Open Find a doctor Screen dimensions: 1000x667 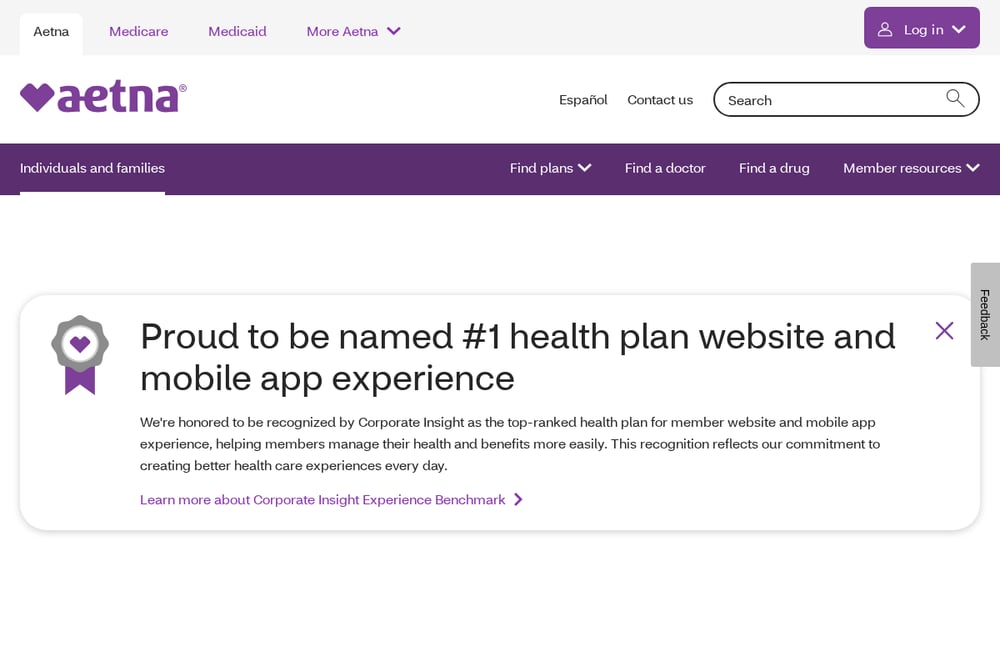point(665,168)
